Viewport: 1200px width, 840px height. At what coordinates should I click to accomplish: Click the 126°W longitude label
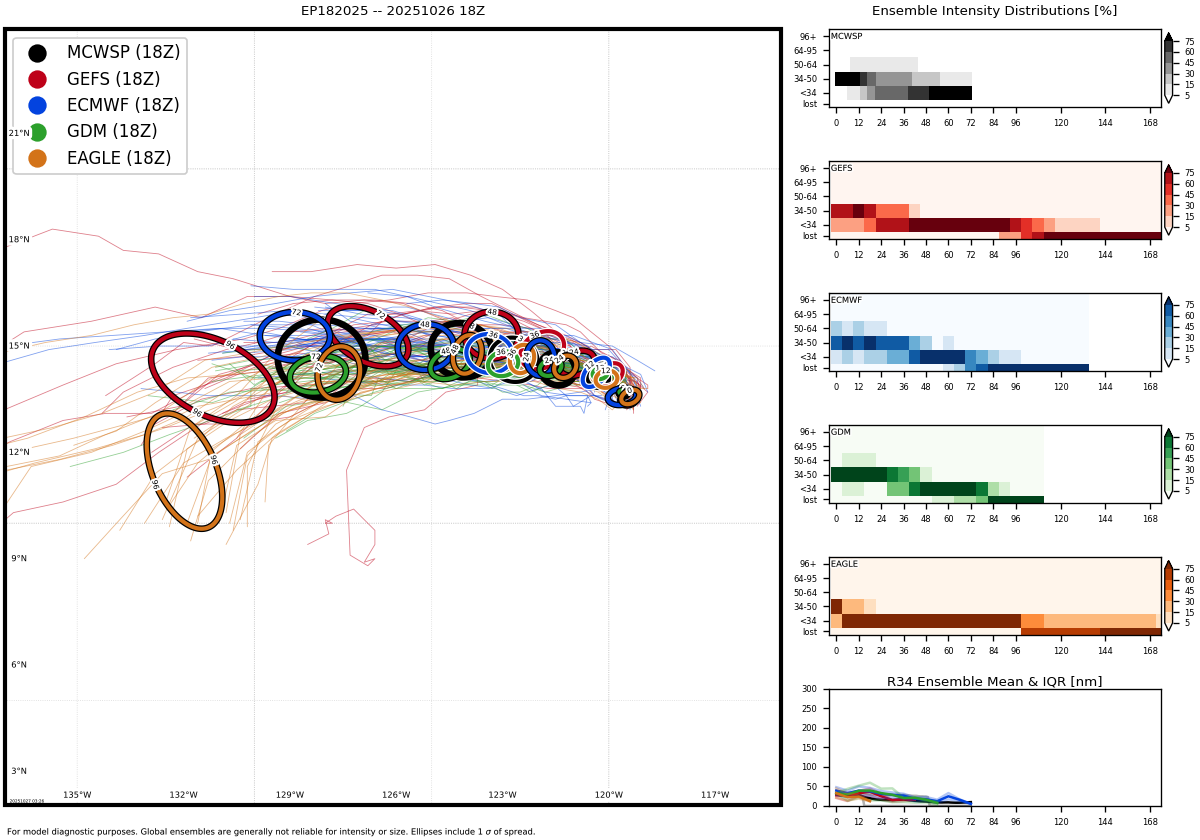[x=396, y=795]
